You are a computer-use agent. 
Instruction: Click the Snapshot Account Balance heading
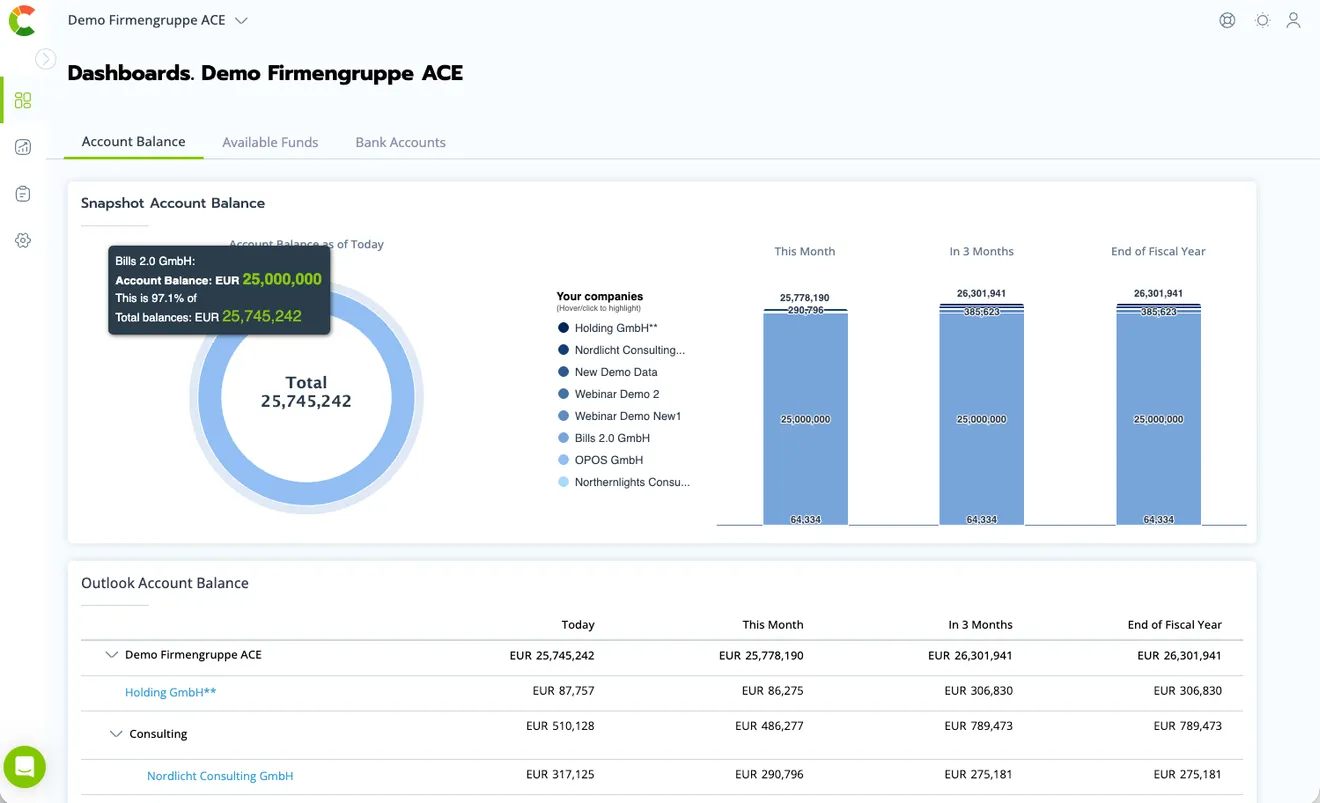pos(173,203)
